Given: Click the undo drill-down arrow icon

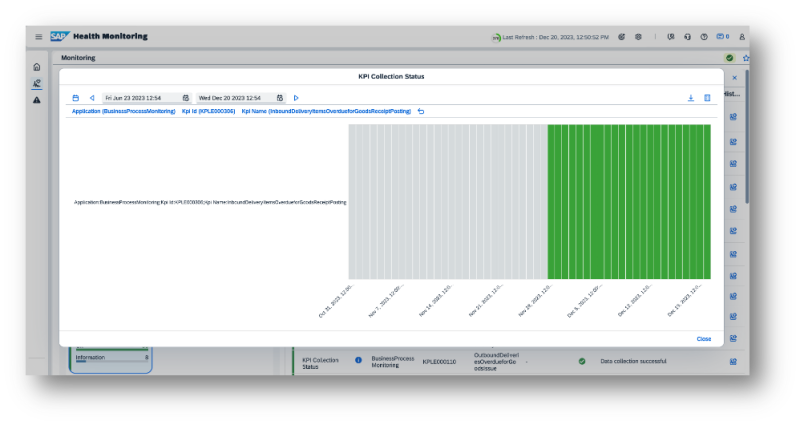Looking at the screenshot, I should 421,111.
